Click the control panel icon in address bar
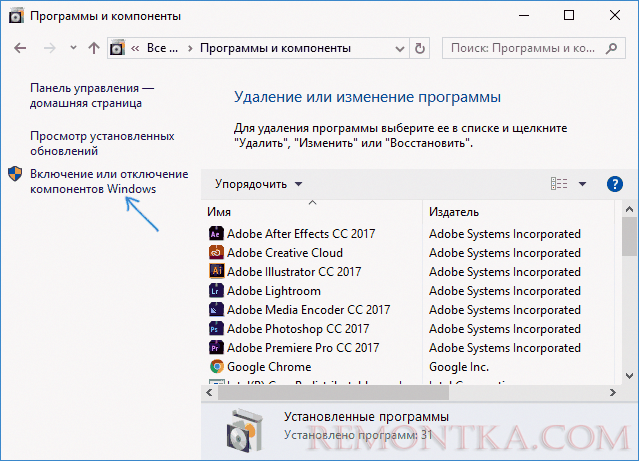 [117, 48]
